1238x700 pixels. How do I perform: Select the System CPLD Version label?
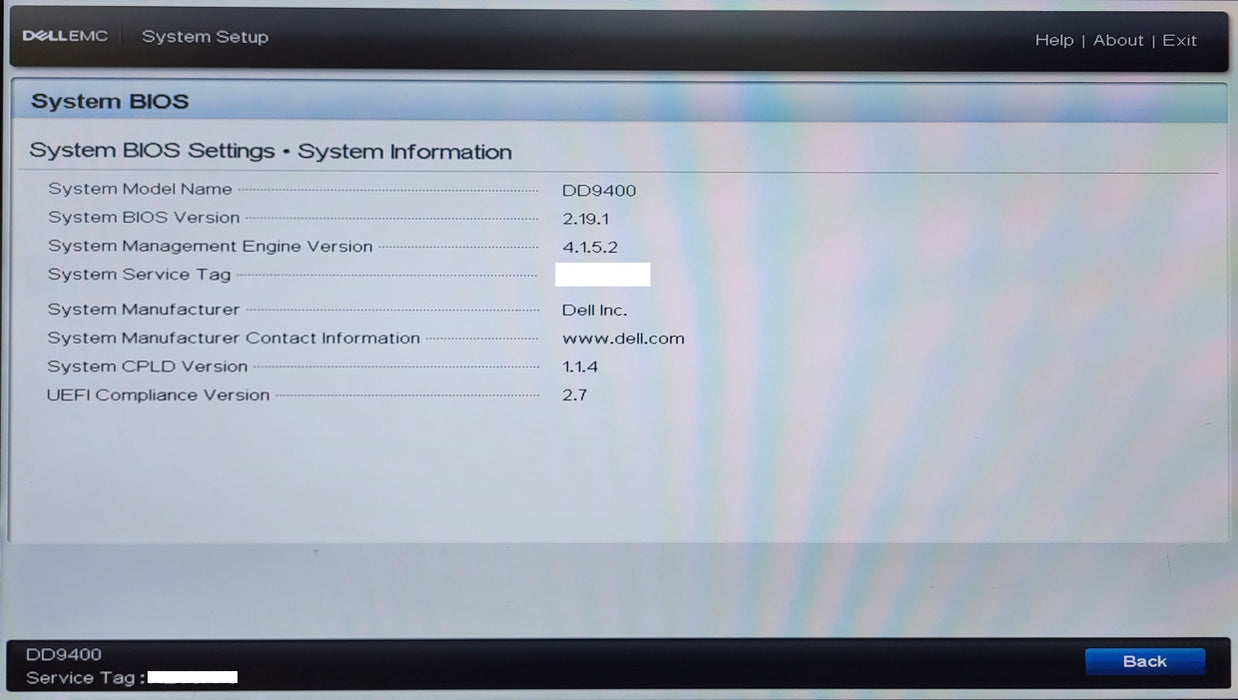148,366
